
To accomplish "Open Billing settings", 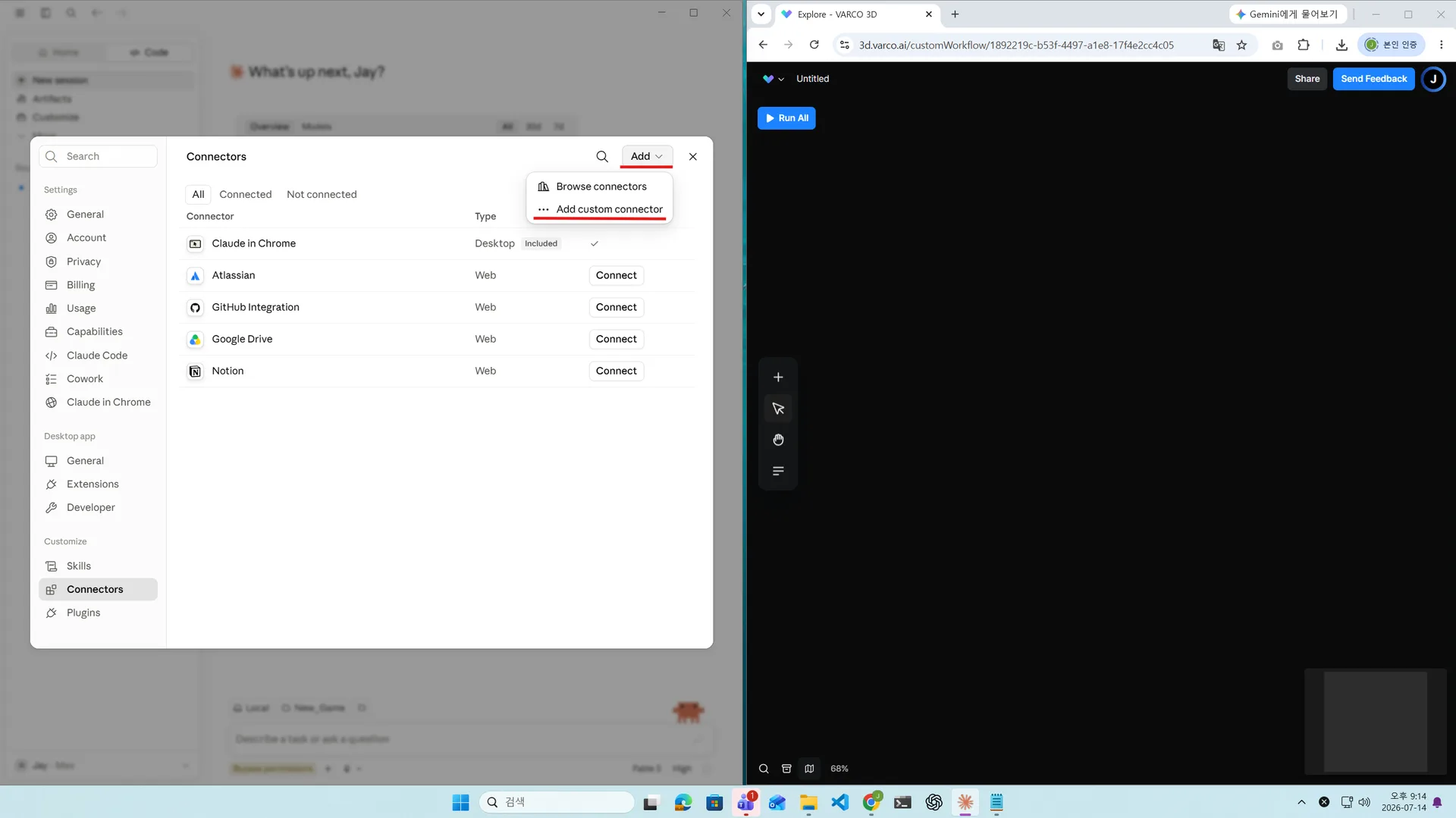I will pyautogui.click(x=98, y=285).
